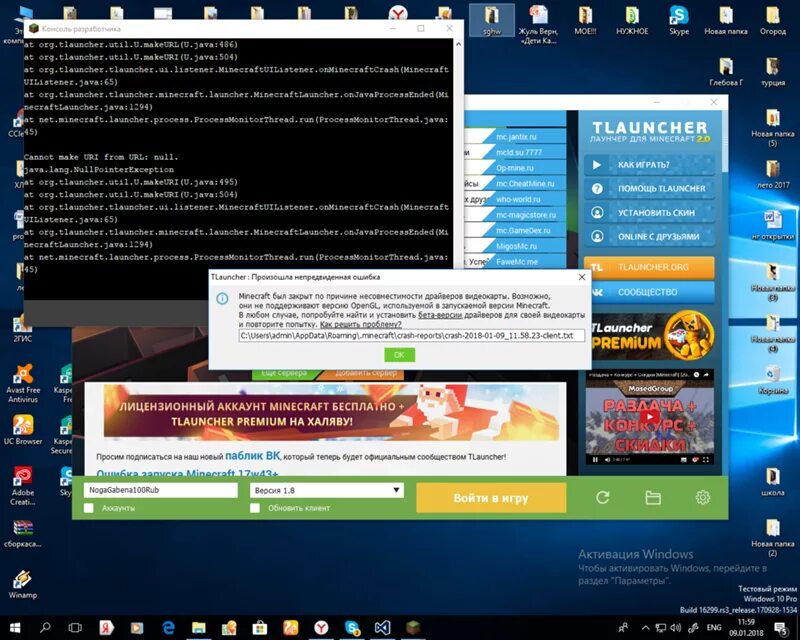Open the VK 'Сообщество' button
This screenshot has width=800, height=640.
point(649,292)
